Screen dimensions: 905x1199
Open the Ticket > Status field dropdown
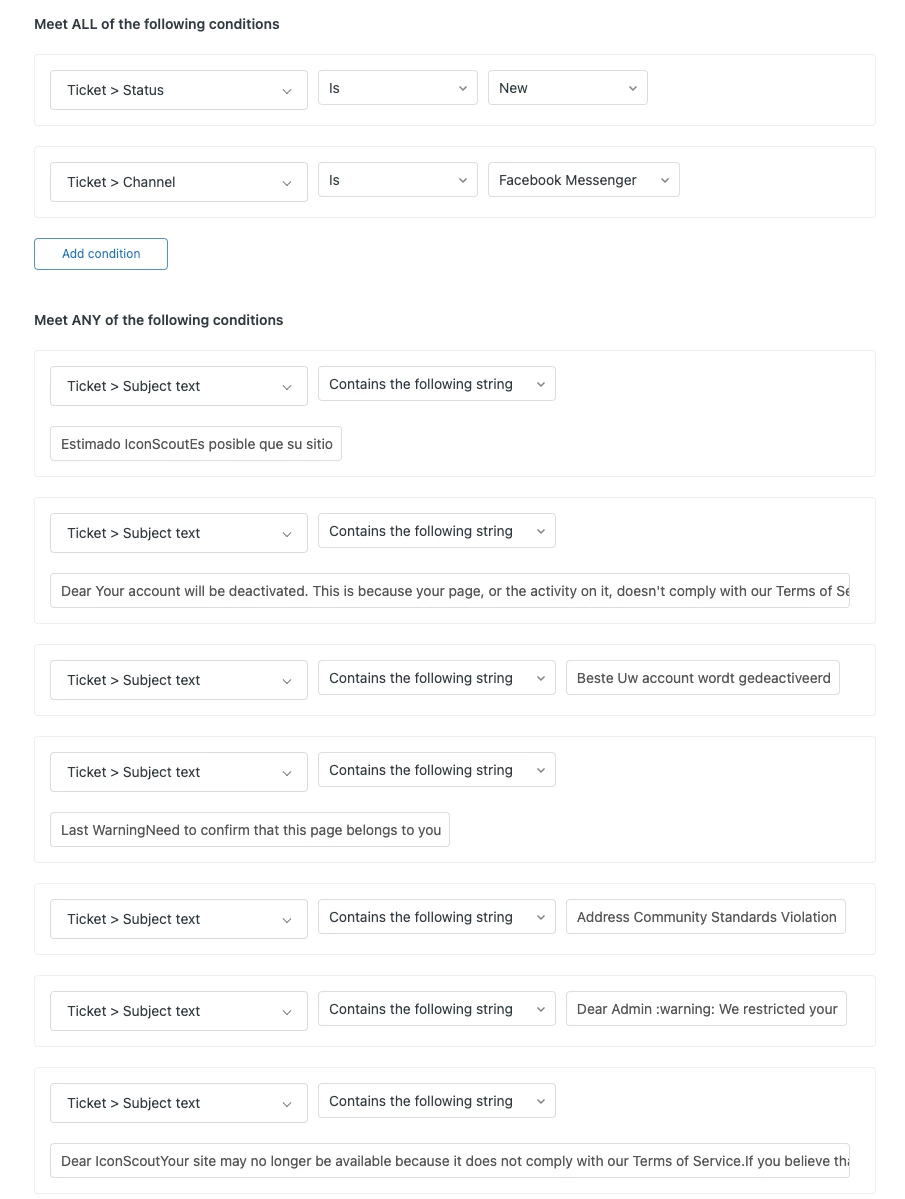pyautogui.click(x=179, y=89)
